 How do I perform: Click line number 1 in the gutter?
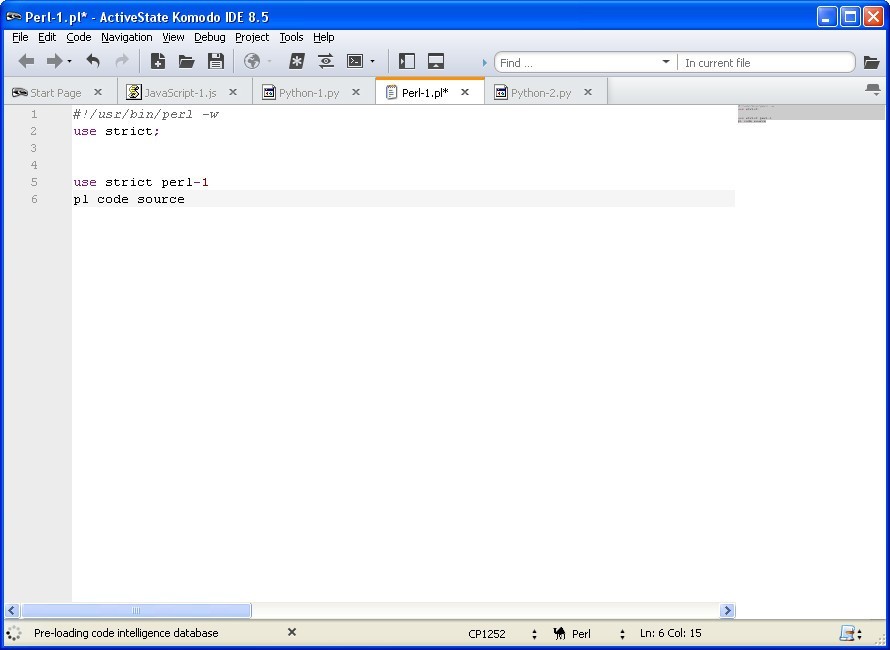(x=34, y=114)
